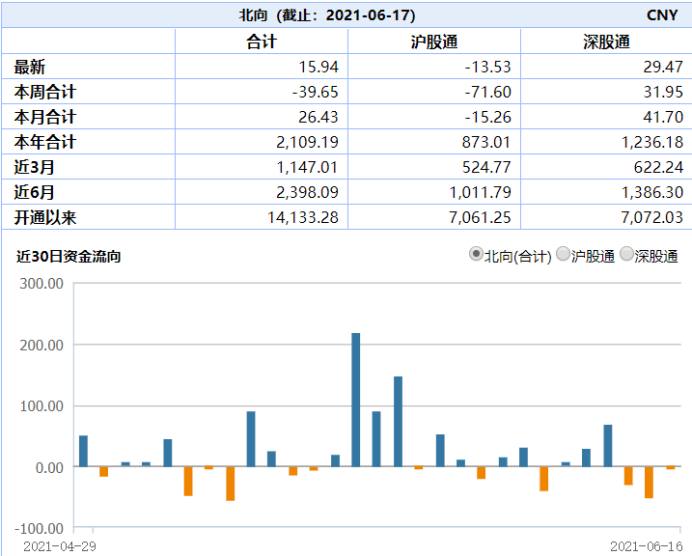Click the 本年合计 row label
The height and width of the screenshot is (556, 692).
45,142
